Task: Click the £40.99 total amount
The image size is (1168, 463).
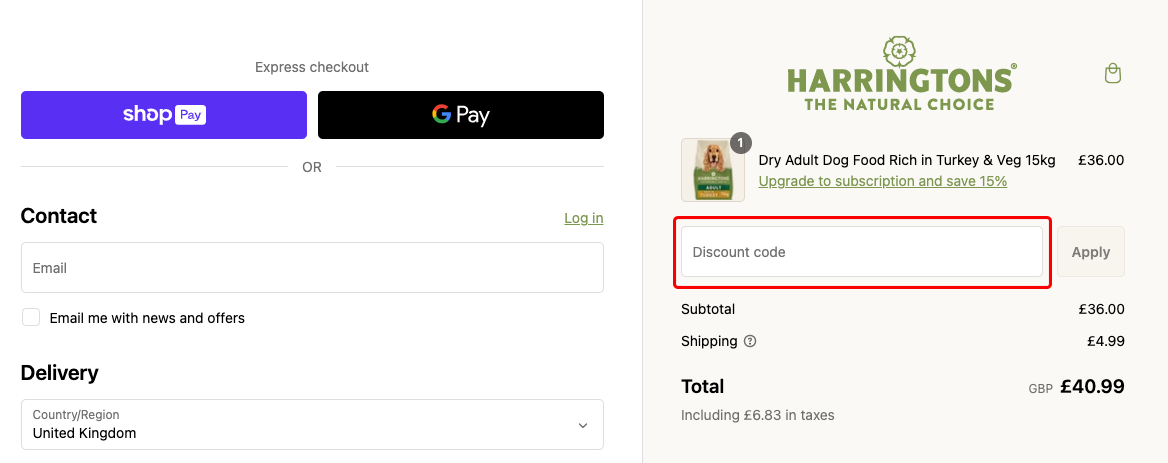Action: [1092, 386]
